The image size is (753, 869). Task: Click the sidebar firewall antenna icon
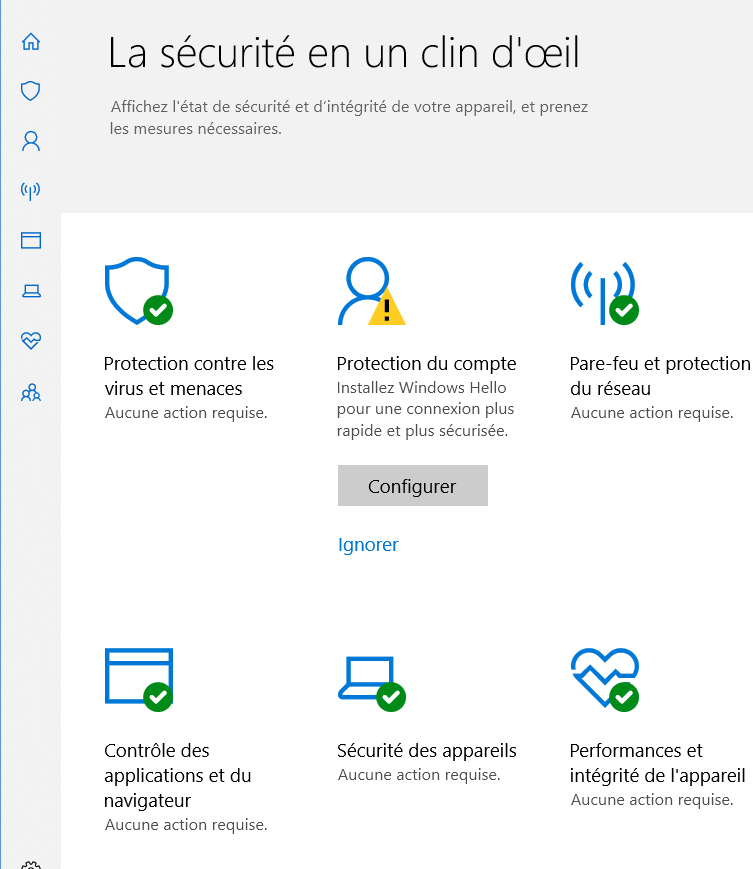(x=31, y=191)
